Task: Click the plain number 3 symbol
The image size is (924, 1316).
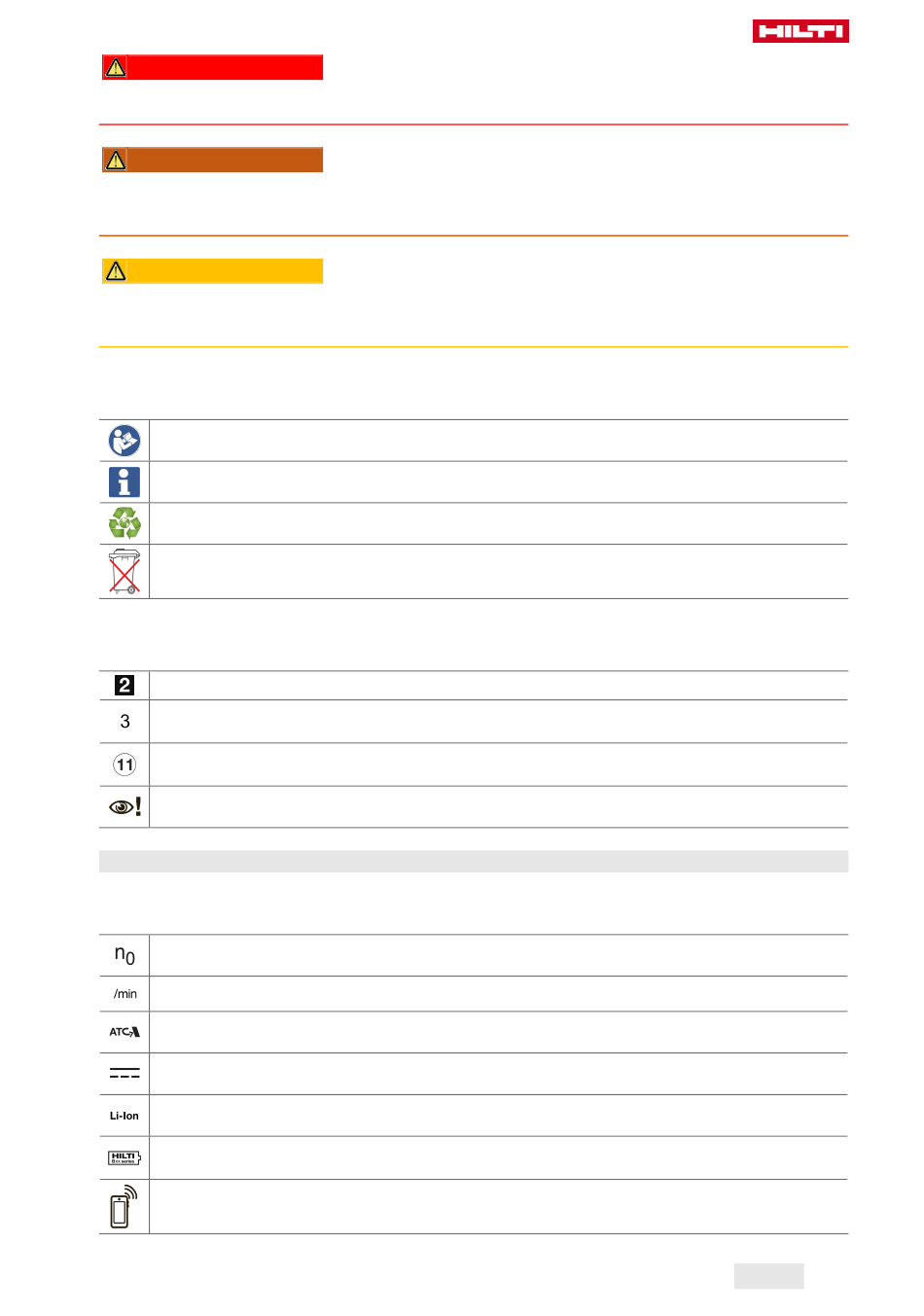Action: click(124, 722)
